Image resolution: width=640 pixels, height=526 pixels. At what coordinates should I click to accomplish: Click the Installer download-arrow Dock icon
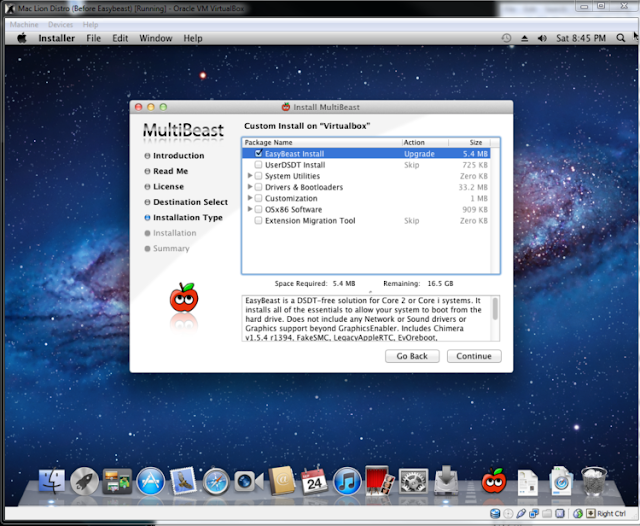(446, 480)
